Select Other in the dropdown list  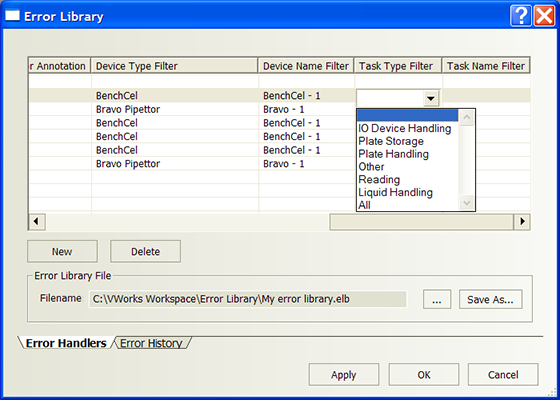click(x=371, y=167)
